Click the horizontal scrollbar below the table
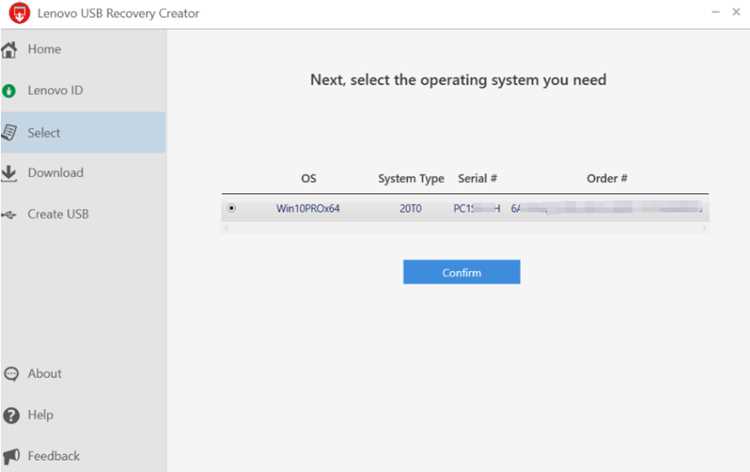The width and height of the screenshot is (750, 472). 465,229
